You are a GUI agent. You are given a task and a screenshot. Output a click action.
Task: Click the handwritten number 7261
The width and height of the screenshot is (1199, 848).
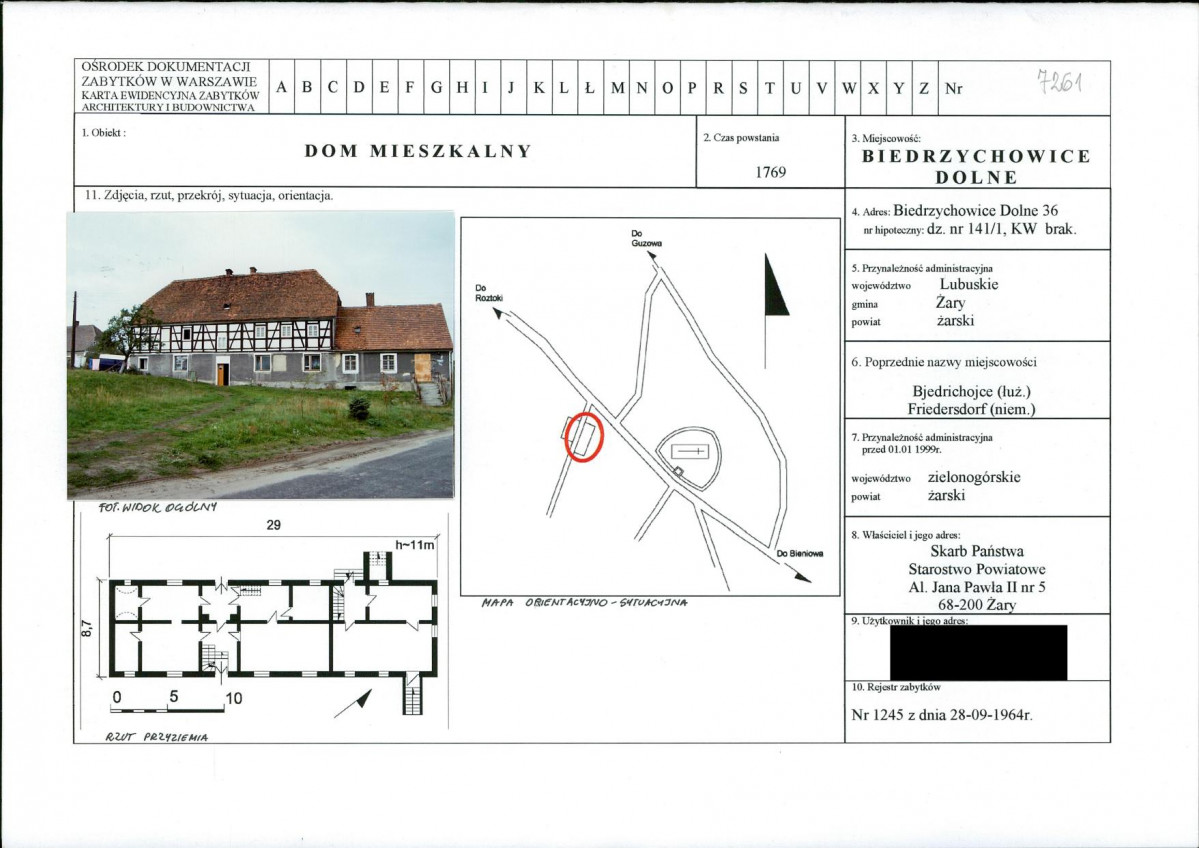coord(1060,82)
